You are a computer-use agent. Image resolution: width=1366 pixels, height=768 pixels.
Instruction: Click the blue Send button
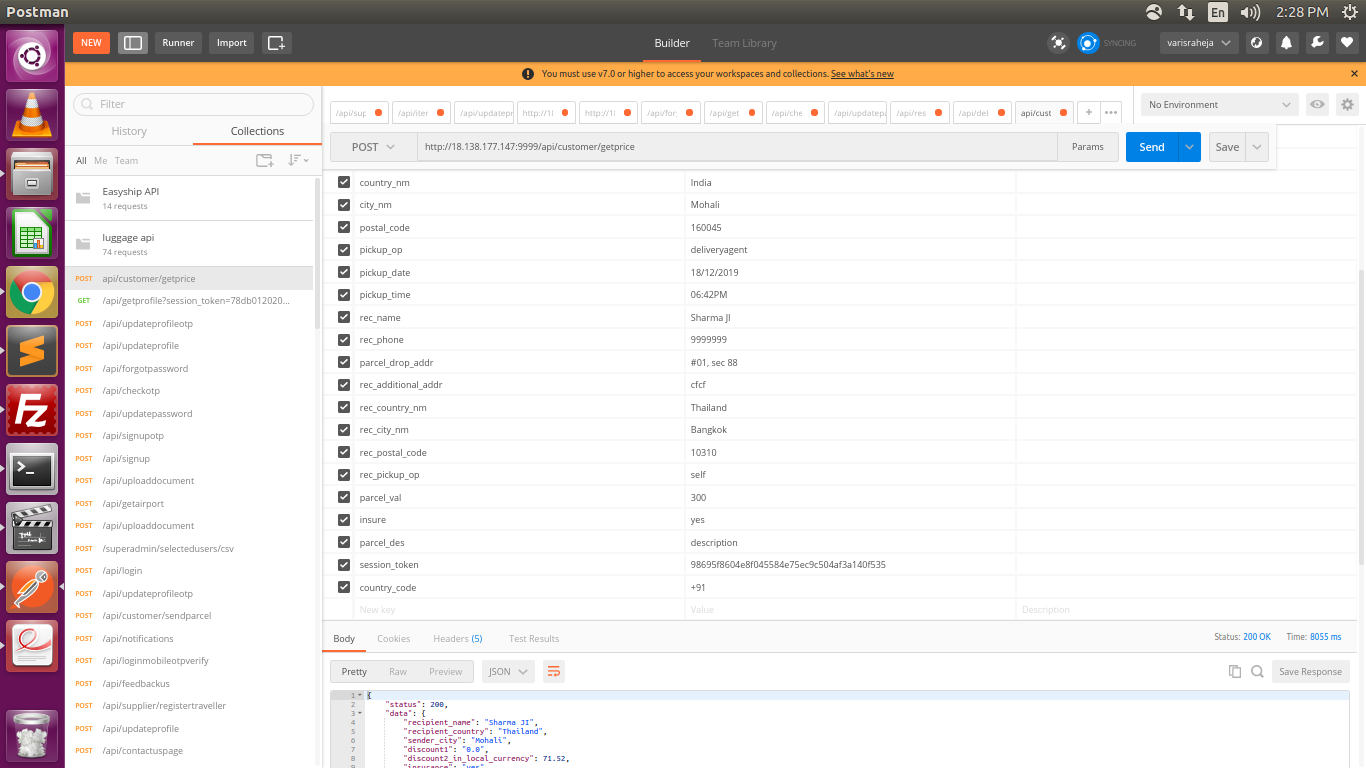[1151, 147]
